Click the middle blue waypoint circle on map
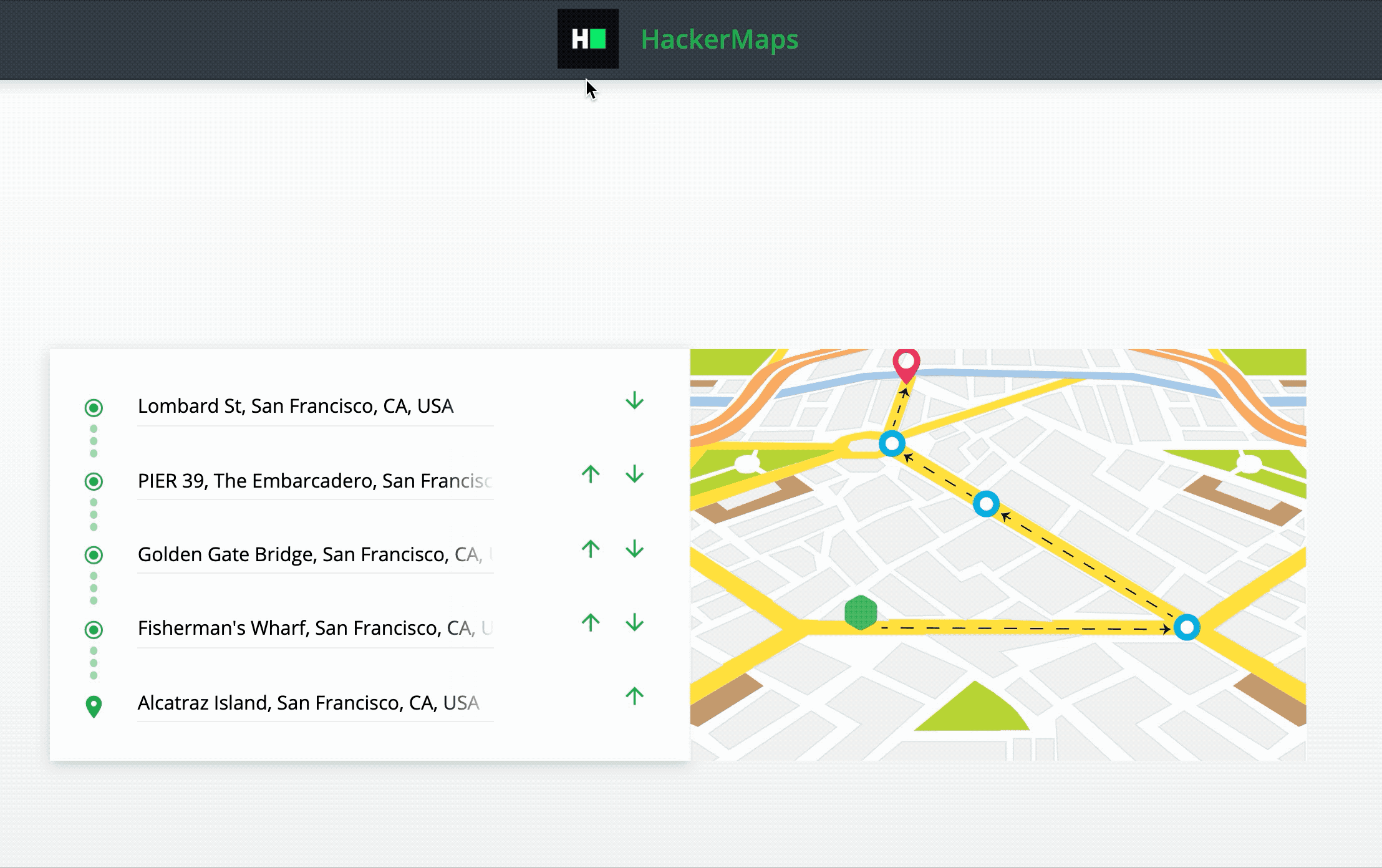Image resolution: width=1382 pixels, height=868 pixels. coord(987,505)
